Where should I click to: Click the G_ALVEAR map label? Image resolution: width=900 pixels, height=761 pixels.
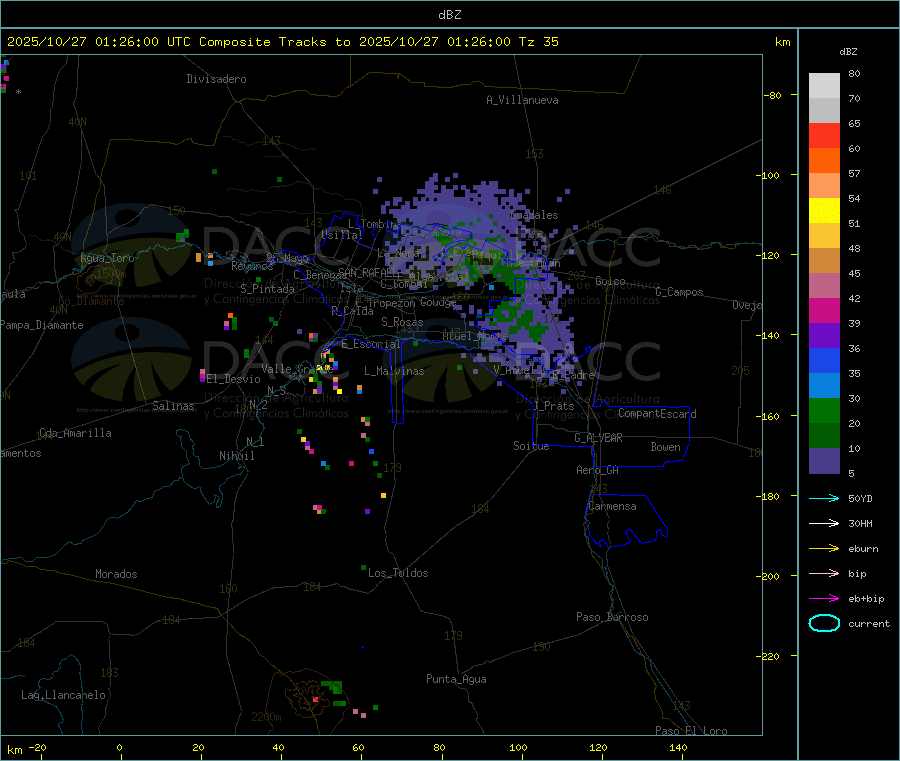tap(598, 438)
